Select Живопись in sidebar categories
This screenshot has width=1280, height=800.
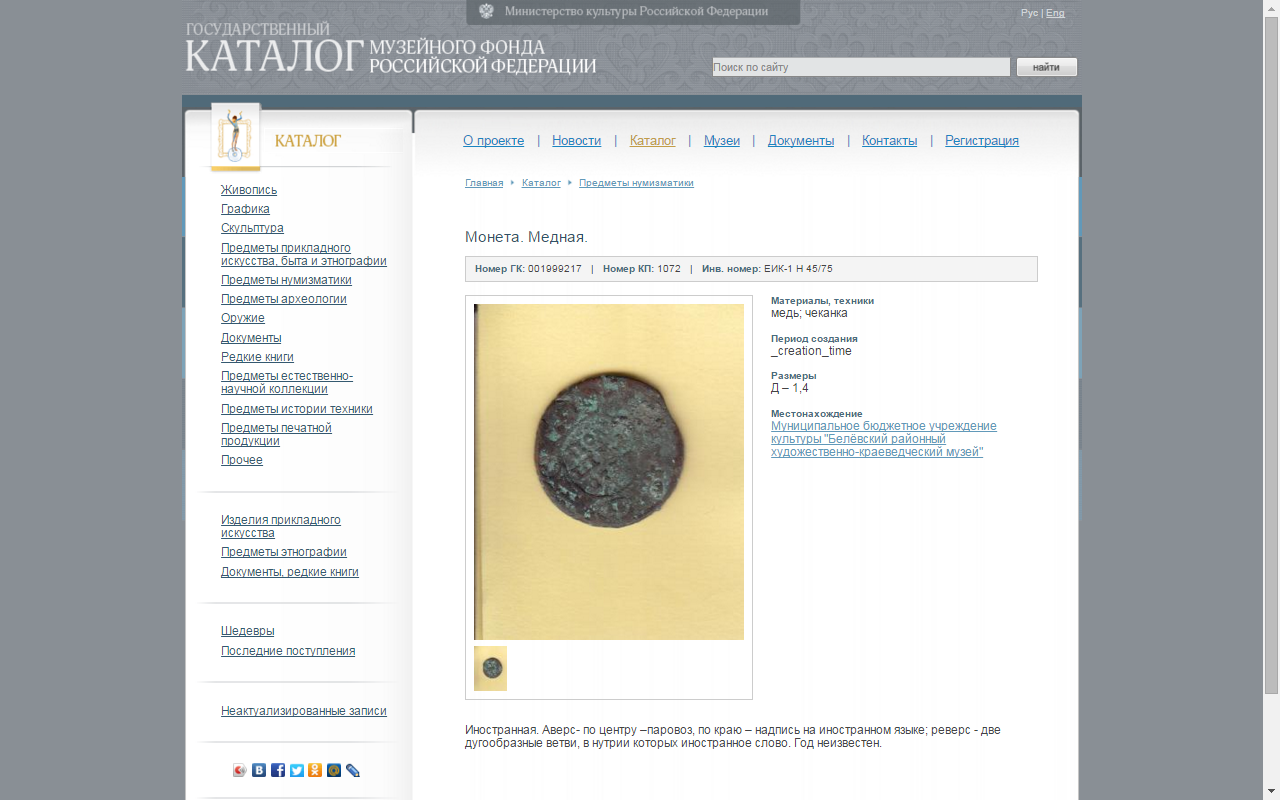[249, 190]
